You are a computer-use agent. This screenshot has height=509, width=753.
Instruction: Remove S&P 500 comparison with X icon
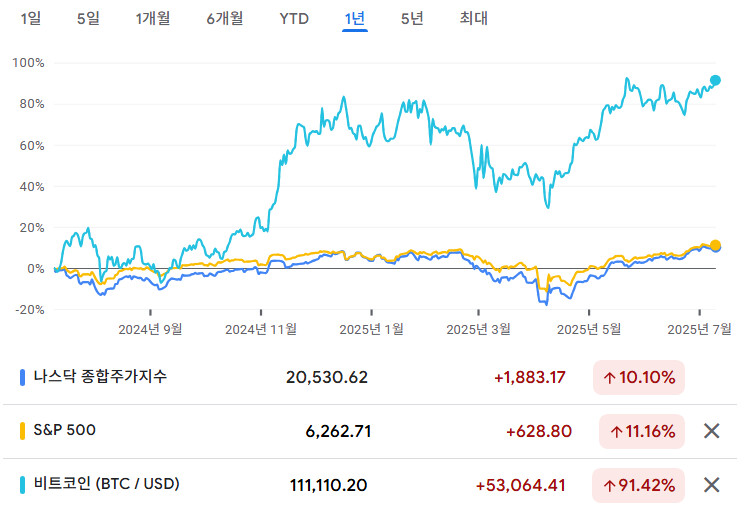click(x=711, y=431)
